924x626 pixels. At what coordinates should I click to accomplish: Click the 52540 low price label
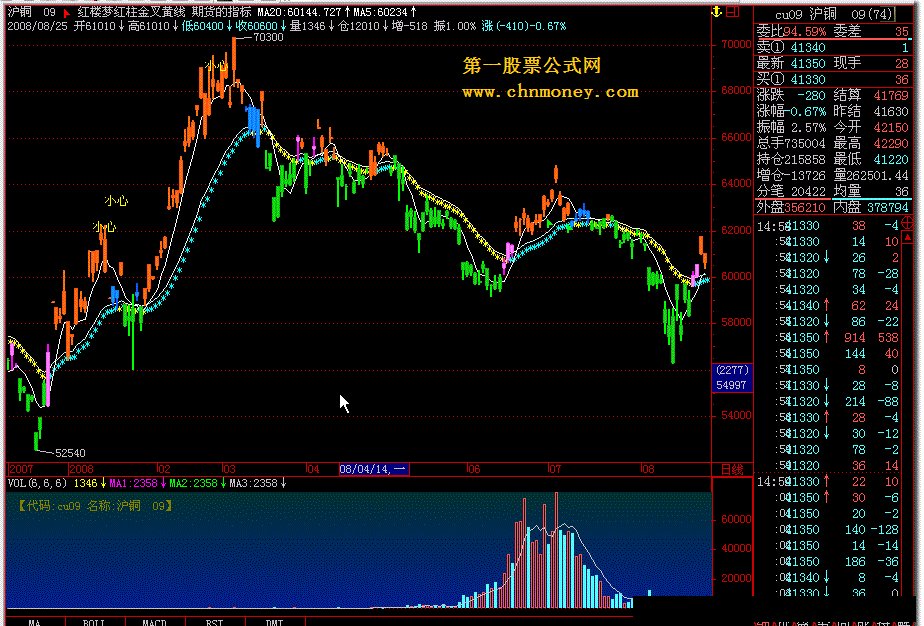pos(70,453)
